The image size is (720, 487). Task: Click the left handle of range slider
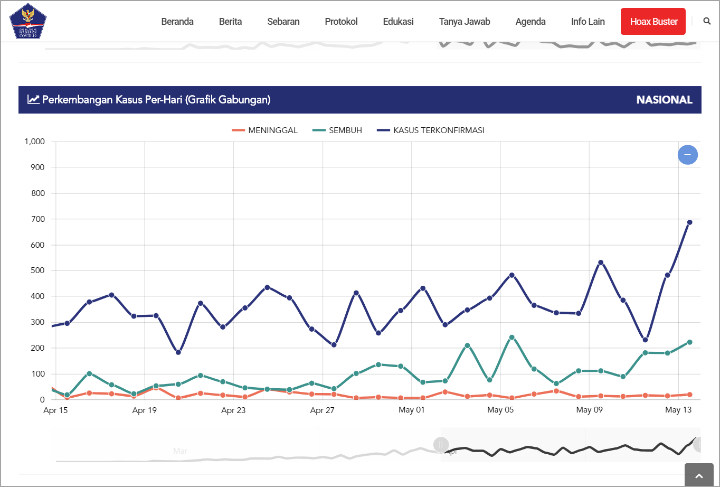pos(441,444)
